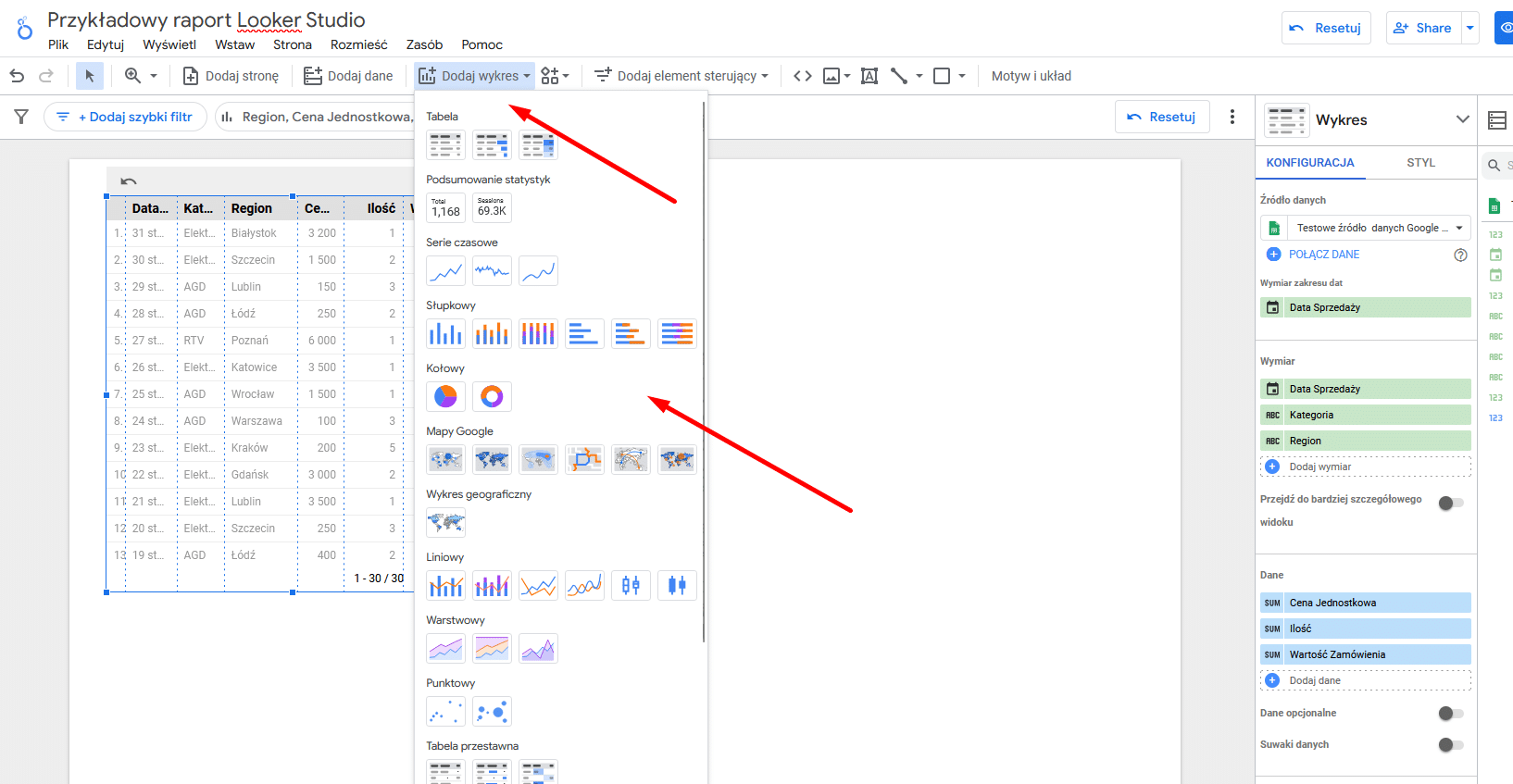Viewport: 1513px width, 784px height.
Task: Choose the Google Maps bubble map icon
Action: pos(445,459)
